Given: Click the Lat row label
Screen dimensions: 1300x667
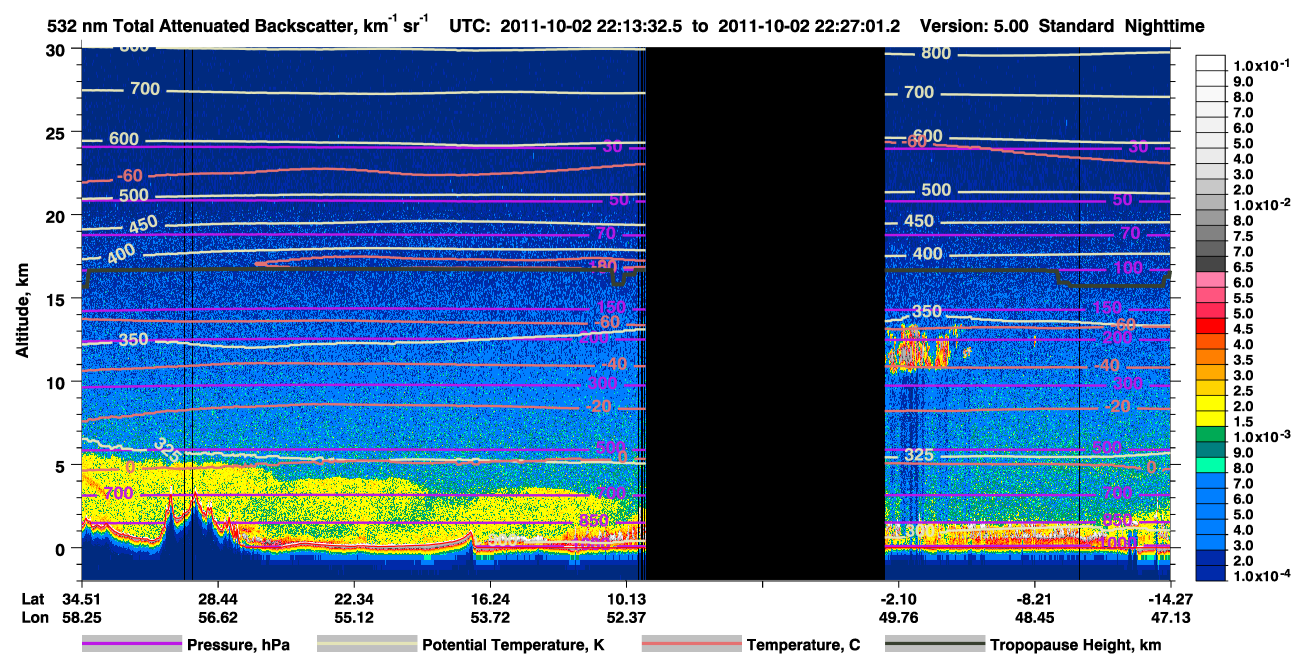Looking at the screenshot, I should tap(33, 599).
